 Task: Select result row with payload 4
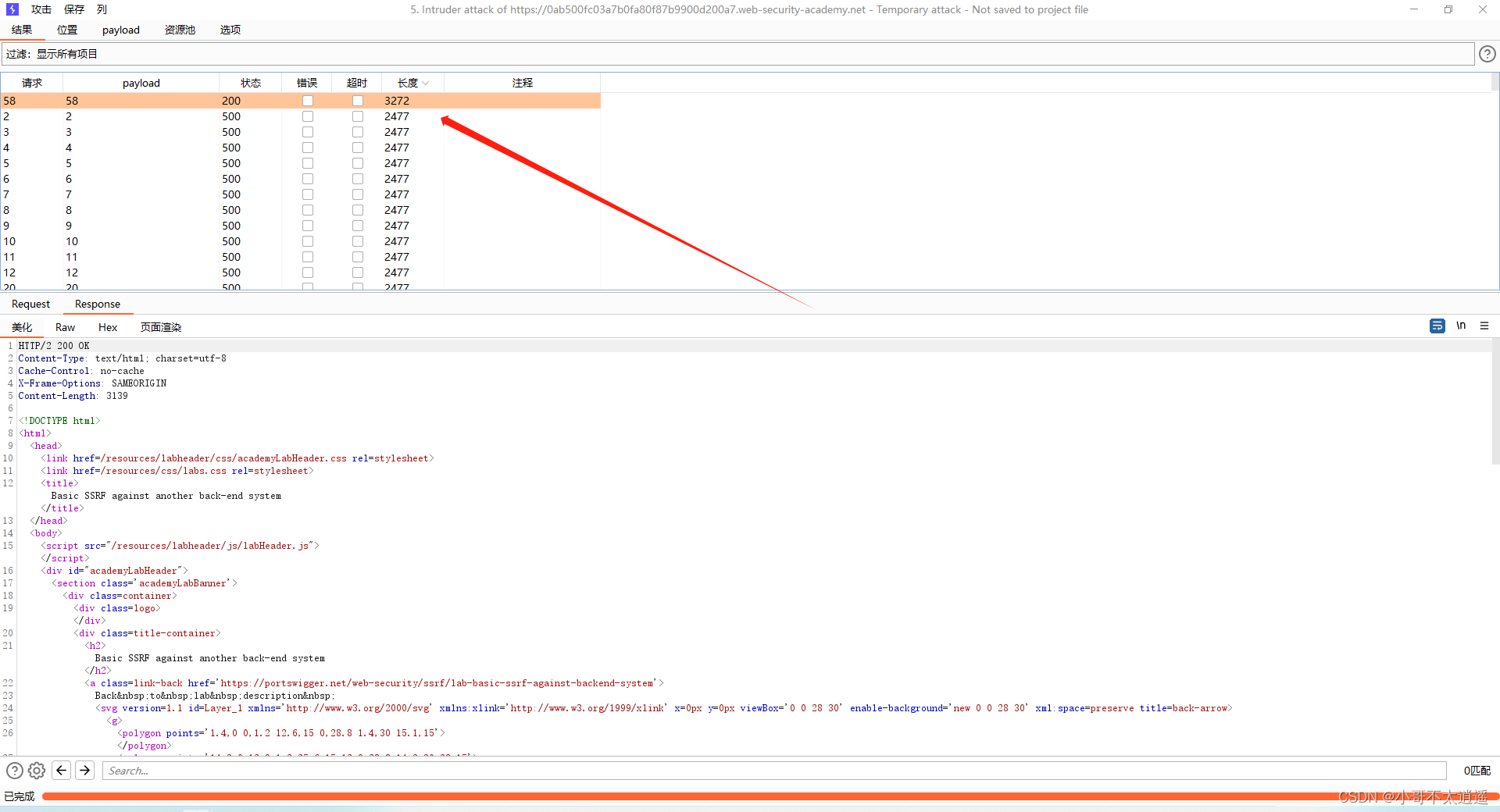click(301, 148)
